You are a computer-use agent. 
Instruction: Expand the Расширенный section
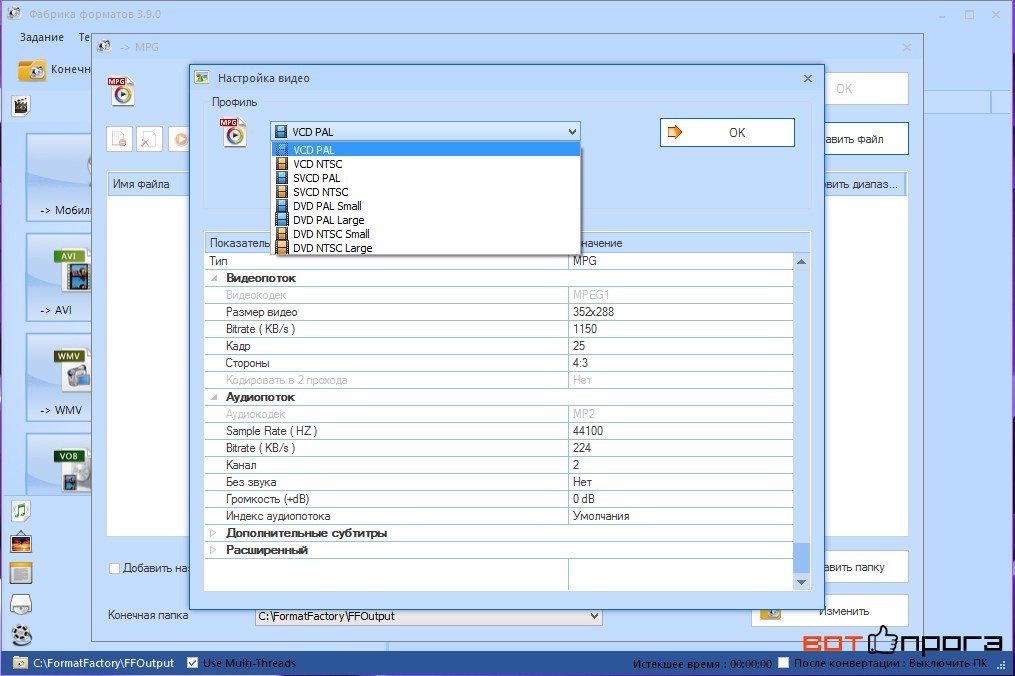coord(213,550)
